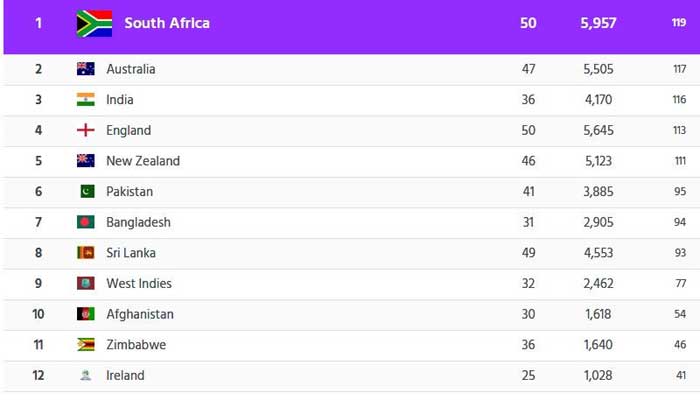Image resolution: width=700 pixels, height=400 pixels.
Task: Open the Australia team name link
Action: pos(131,69)
